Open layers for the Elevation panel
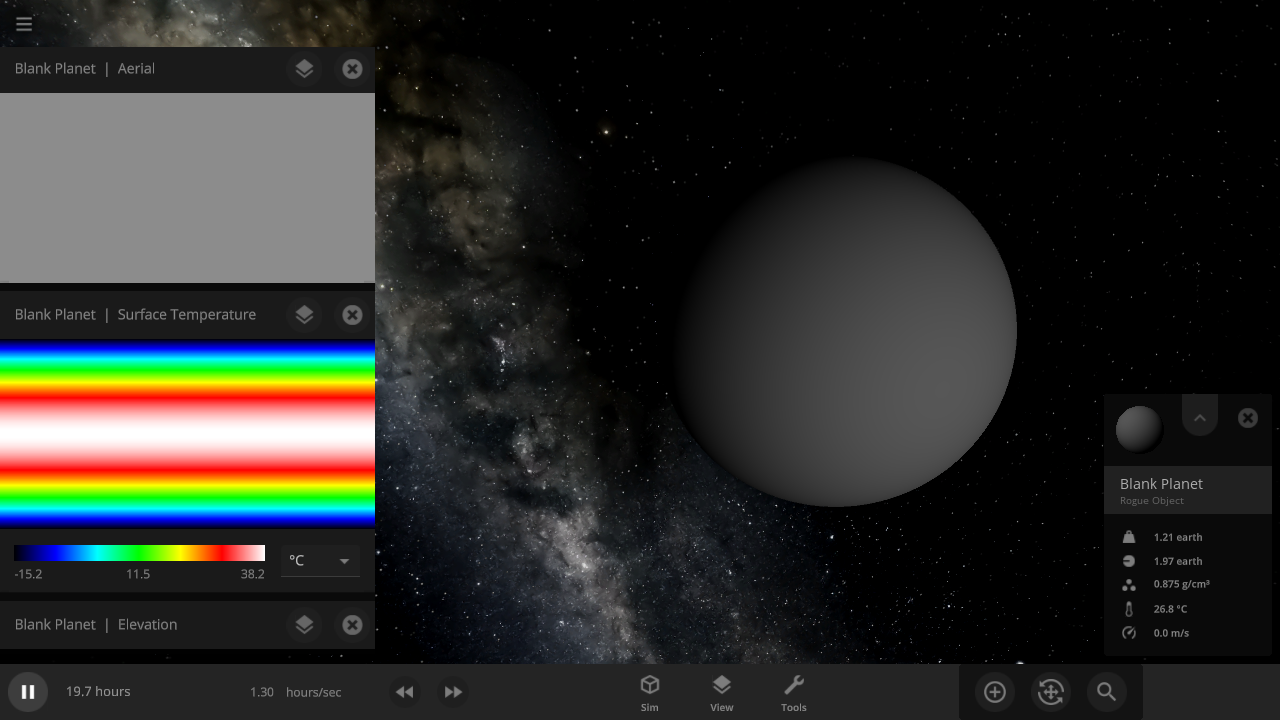The height and width of the screenshot is (720, 1280). point(304,625)
